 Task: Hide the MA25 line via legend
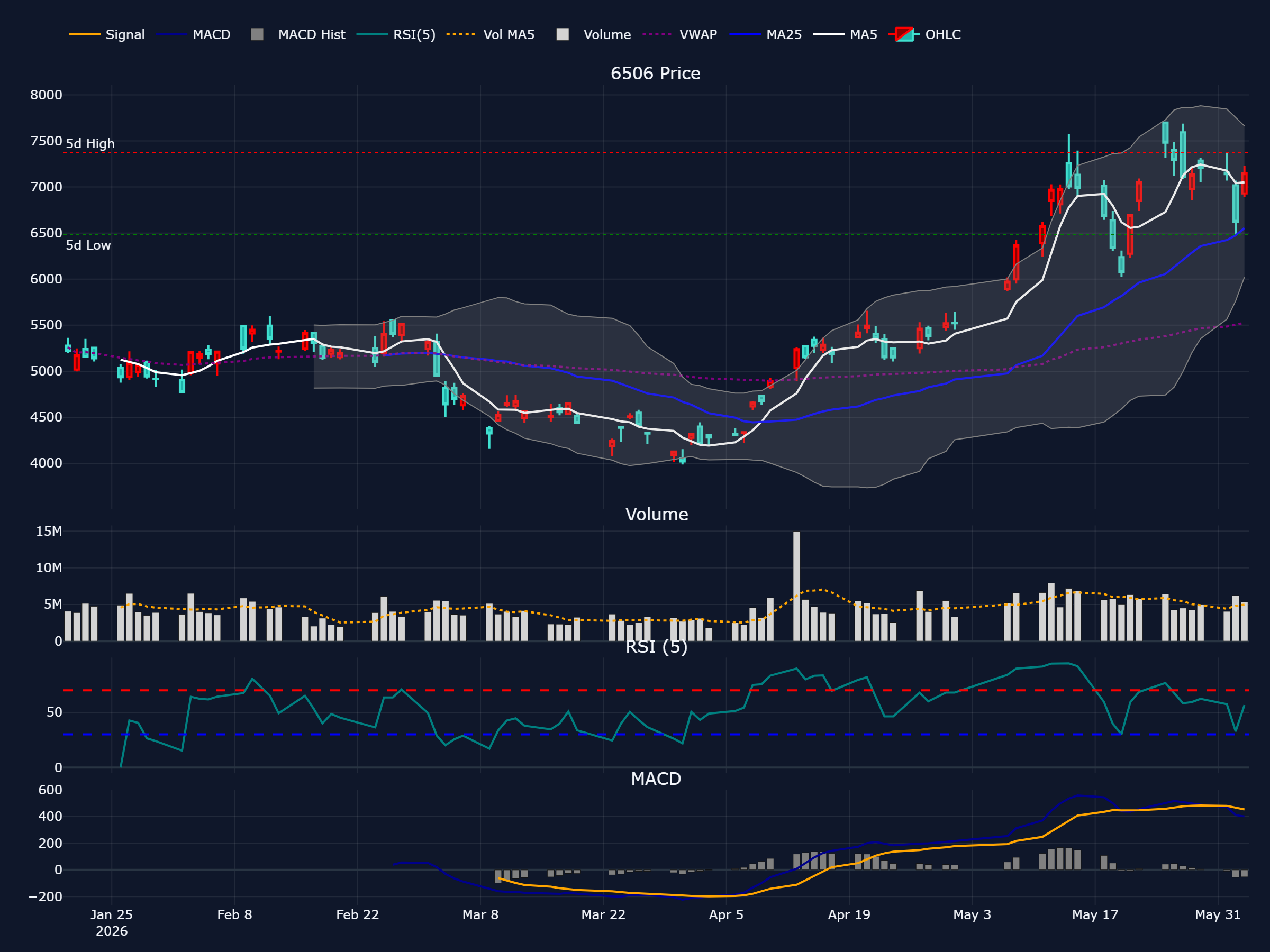(x=765, y=34)
